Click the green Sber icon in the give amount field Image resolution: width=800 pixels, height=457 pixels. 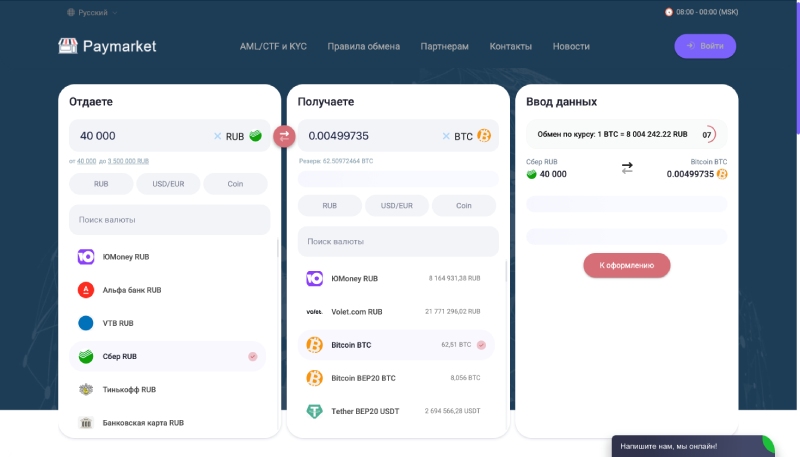256,136
